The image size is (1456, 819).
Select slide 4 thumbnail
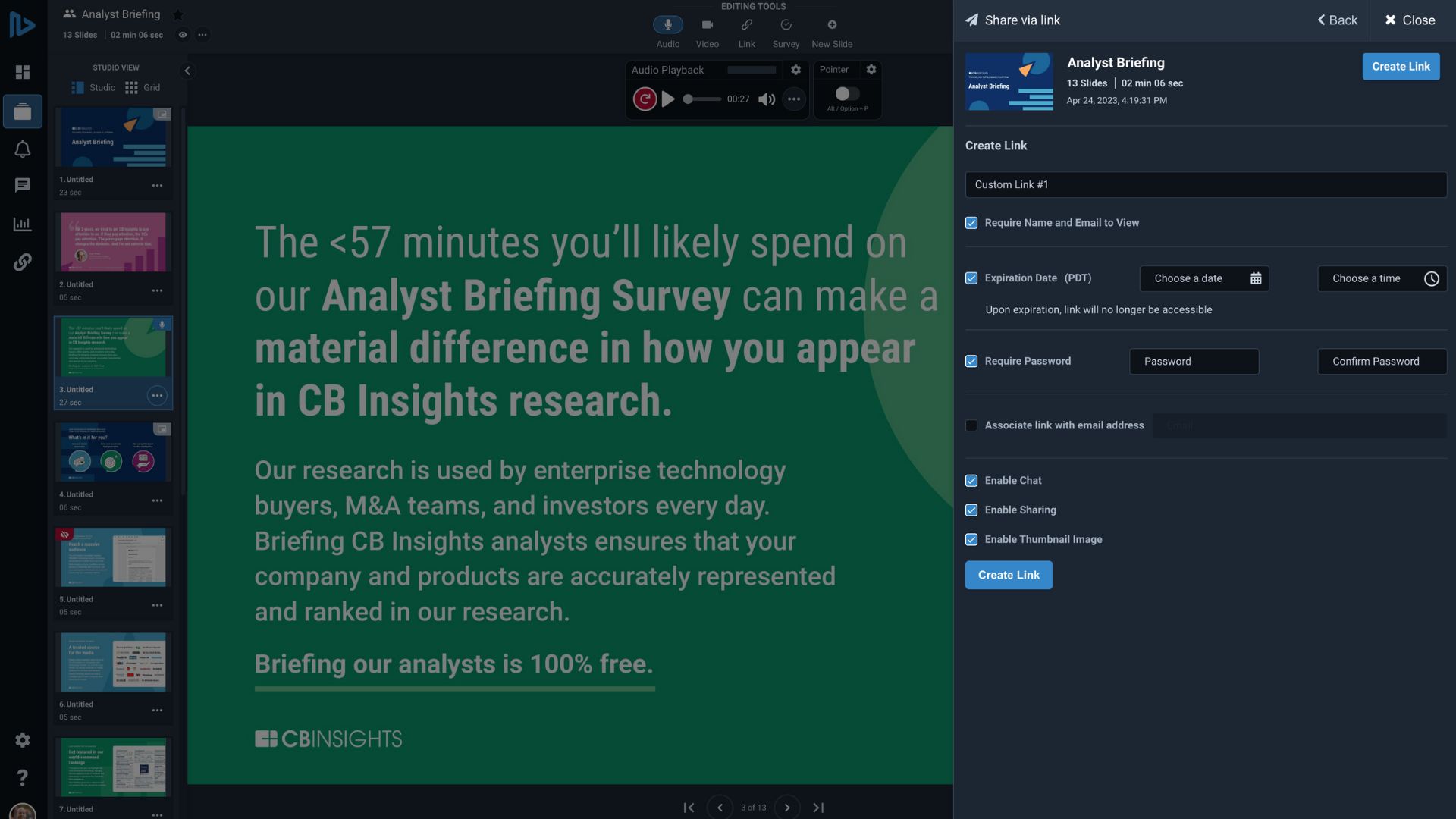pyautogui.click(x=113, y=452)
